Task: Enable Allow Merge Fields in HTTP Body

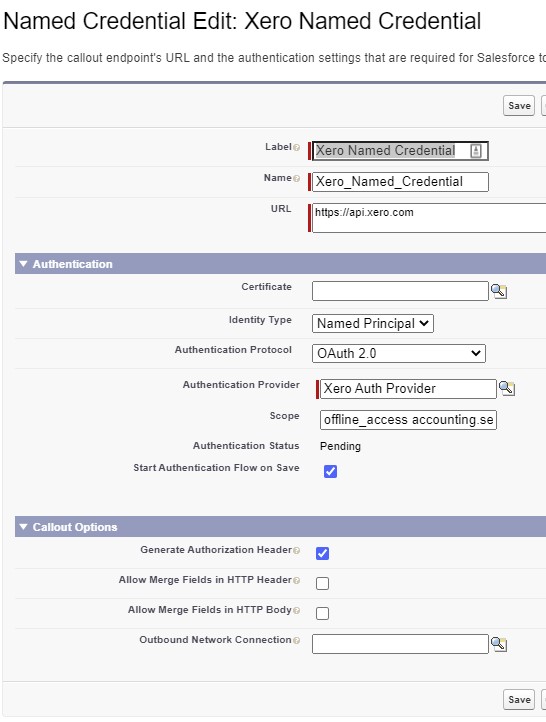Action: (322, 613)
